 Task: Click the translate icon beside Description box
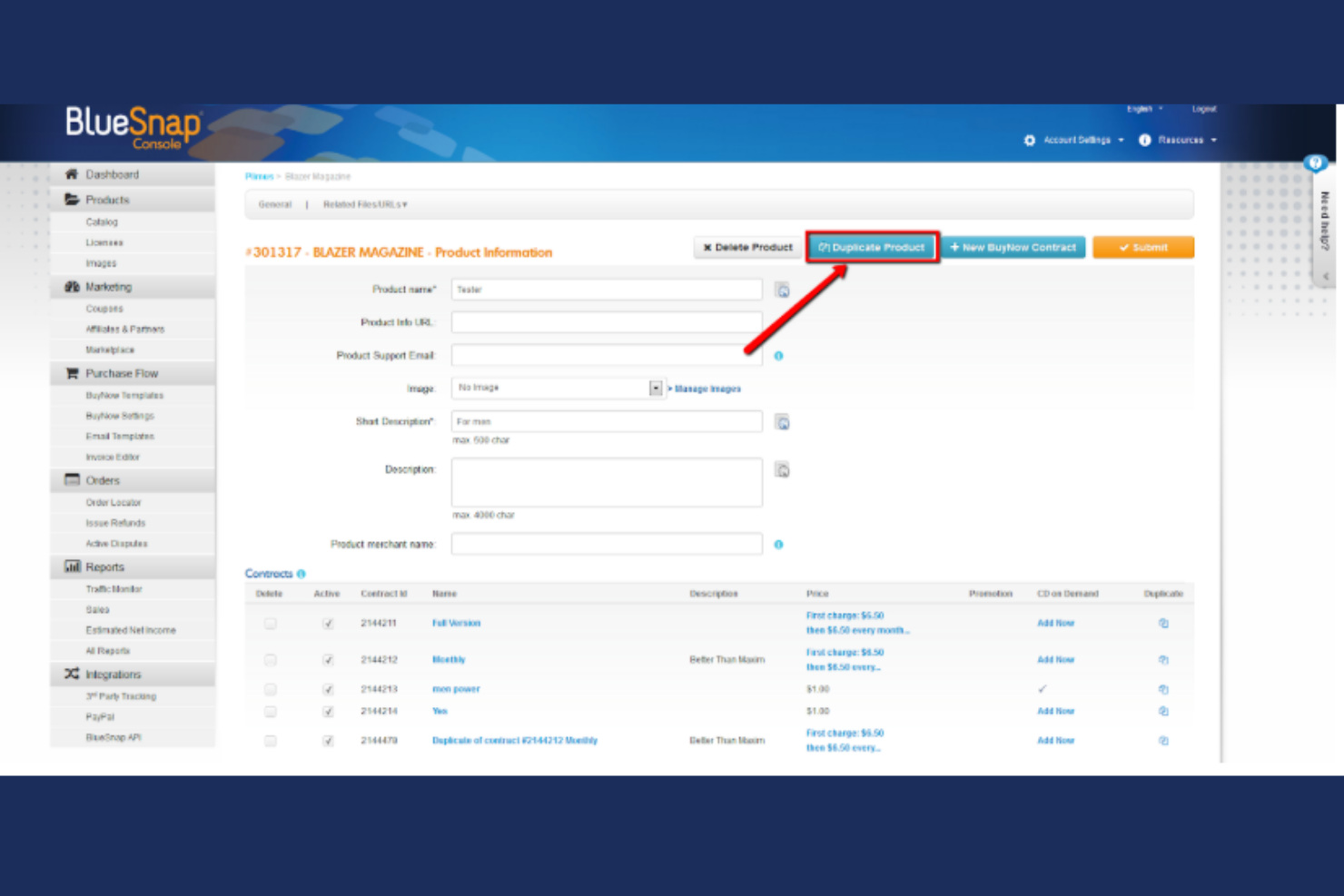tap(782, 470)
